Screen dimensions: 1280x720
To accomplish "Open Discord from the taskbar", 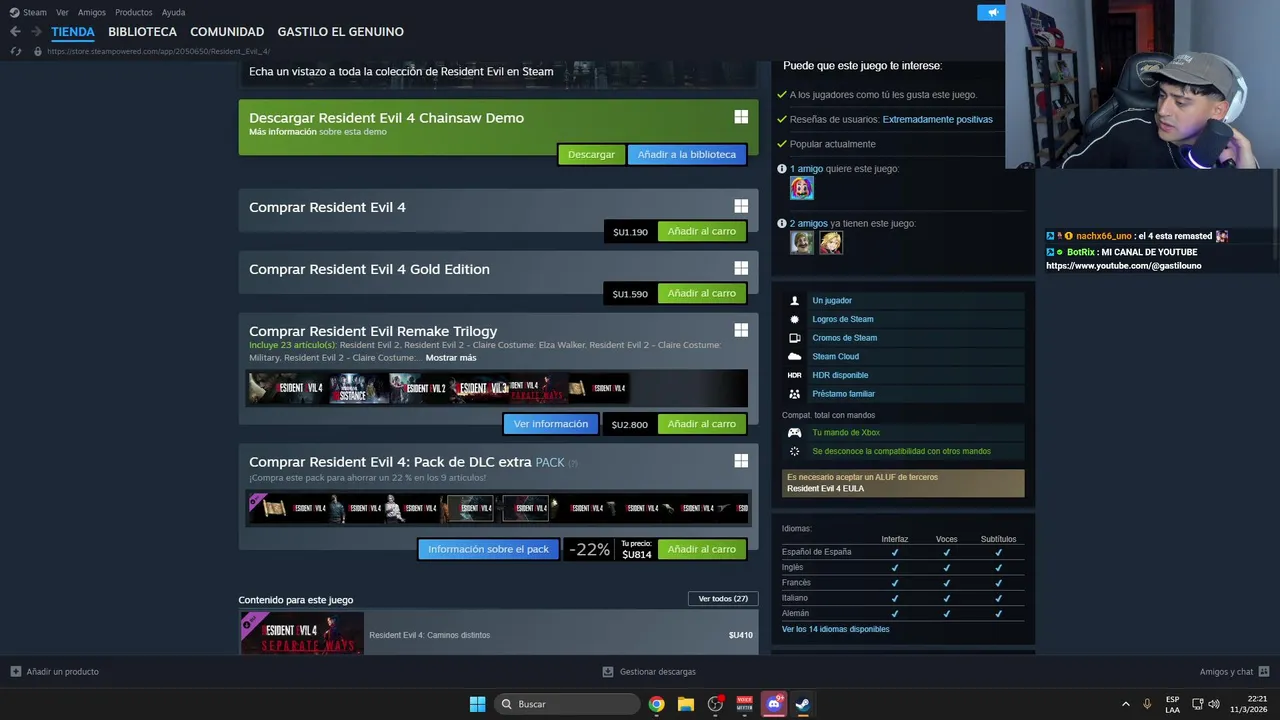I will coord(774,704).
